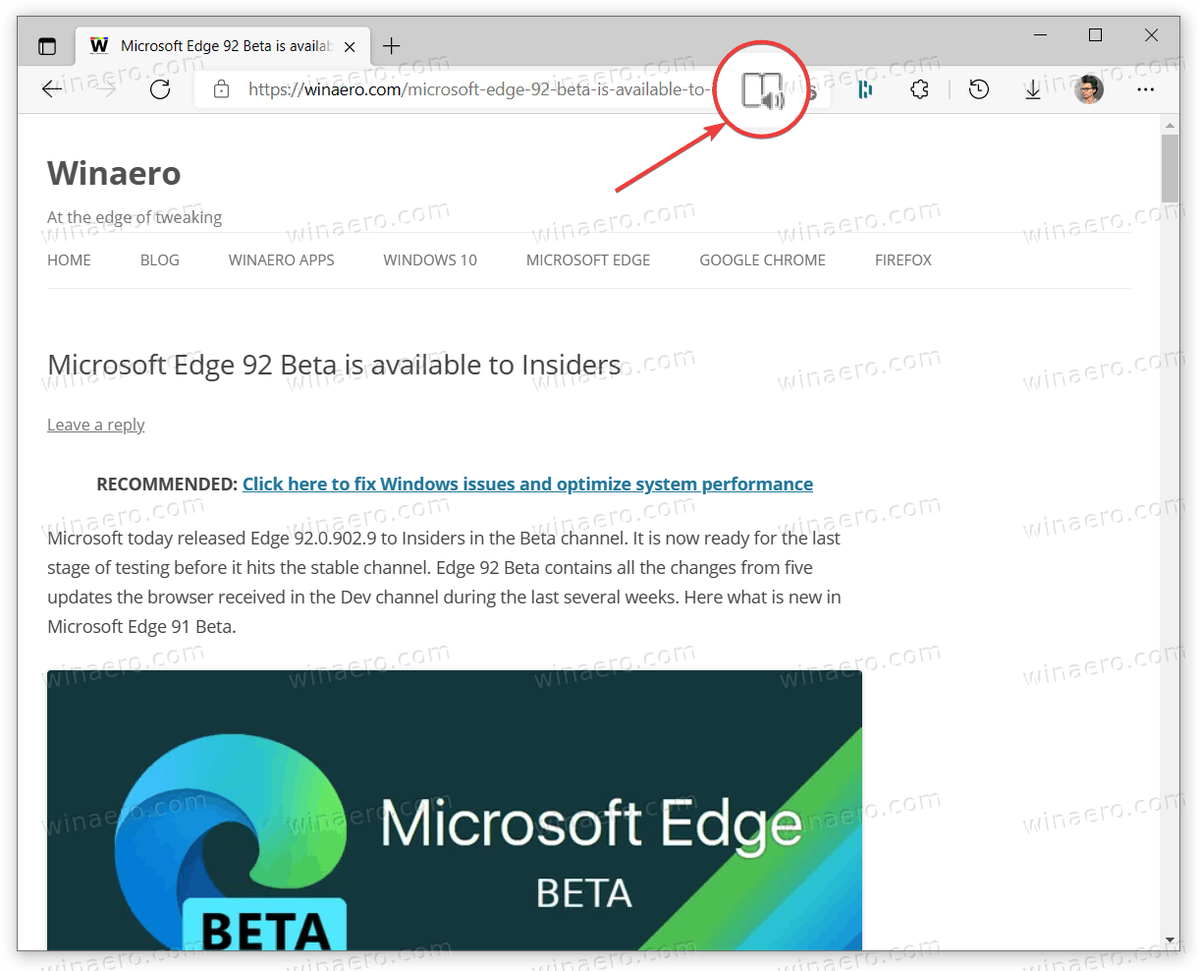Click the vertical scrollbar thumb
This screenshot has width=1200, height=971.
coord(1169,168)
